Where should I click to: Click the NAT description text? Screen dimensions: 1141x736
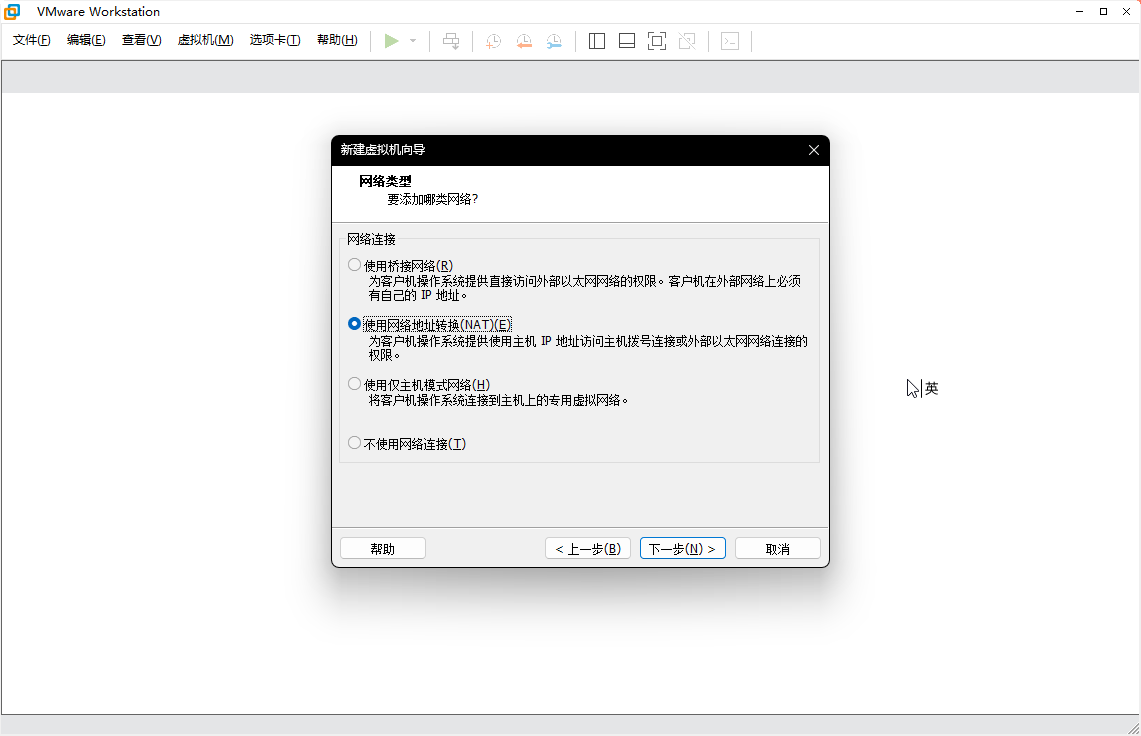[588, 348]
